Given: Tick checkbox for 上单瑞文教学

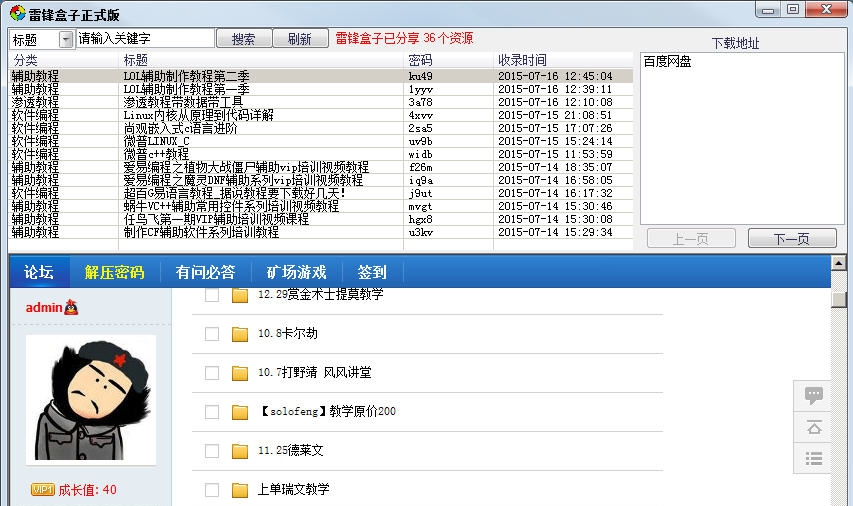Looking at the screenshot, I should pyautogui.click(x=212, y=490).
